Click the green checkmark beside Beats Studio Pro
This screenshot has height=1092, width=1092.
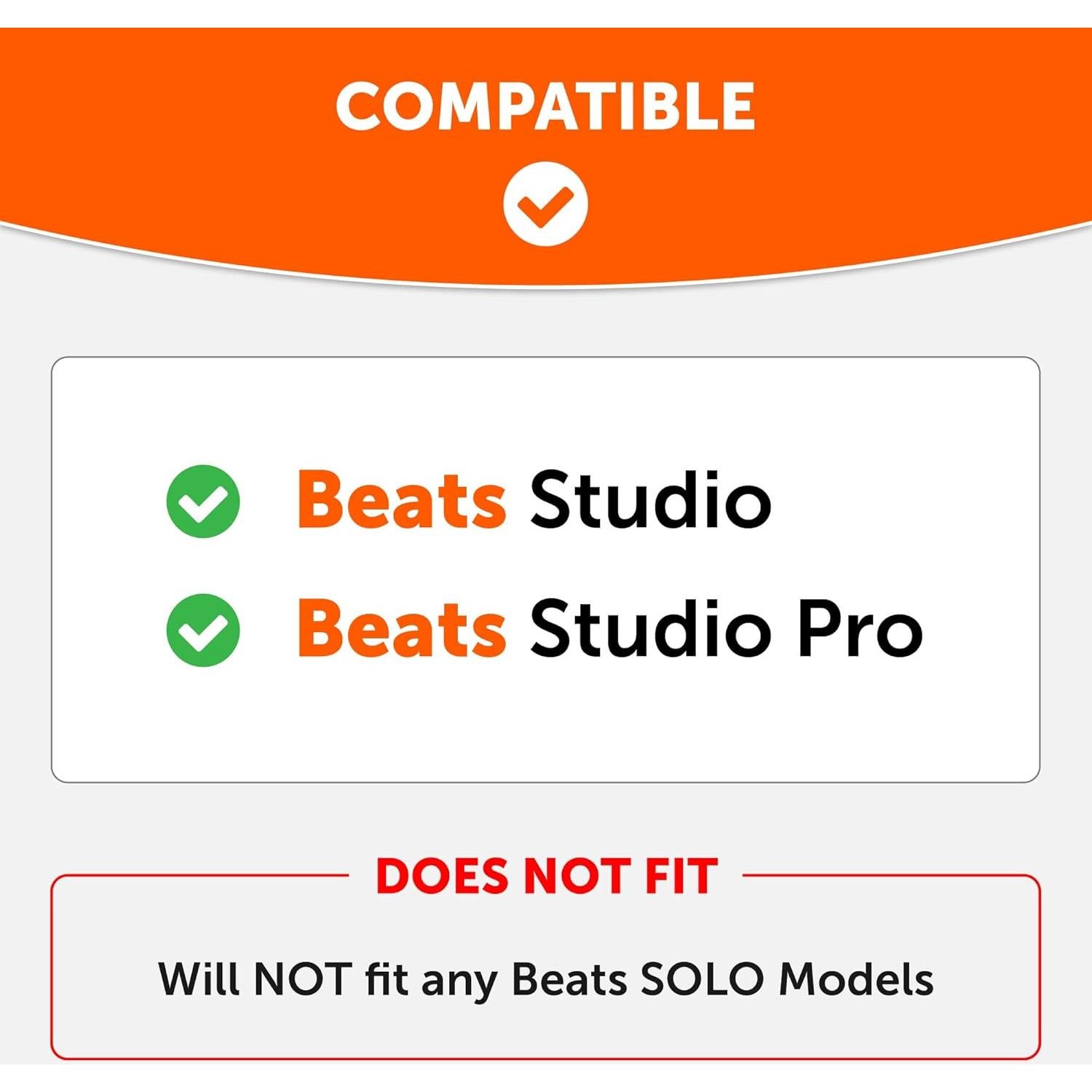coord(203,630)
